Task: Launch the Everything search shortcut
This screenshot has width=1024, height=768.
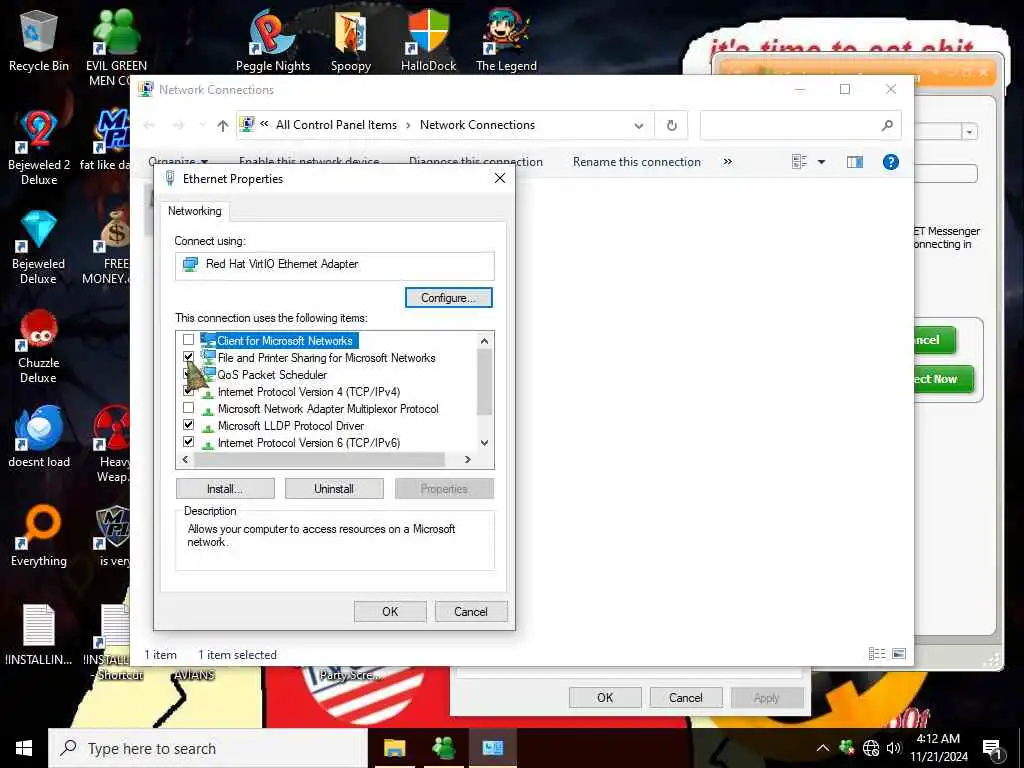Action: [39, 536]
